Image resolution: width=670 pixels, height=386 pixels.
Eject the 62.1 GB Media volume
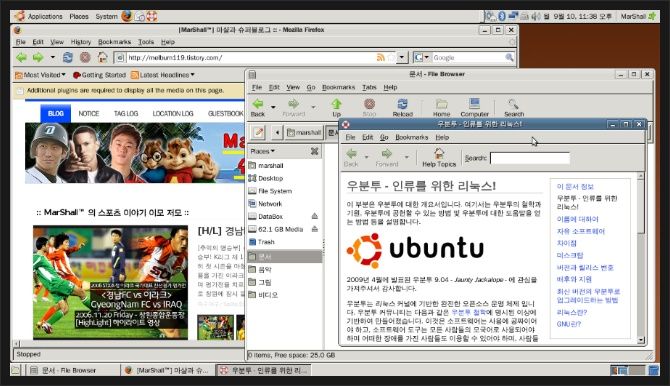(314, 229)
